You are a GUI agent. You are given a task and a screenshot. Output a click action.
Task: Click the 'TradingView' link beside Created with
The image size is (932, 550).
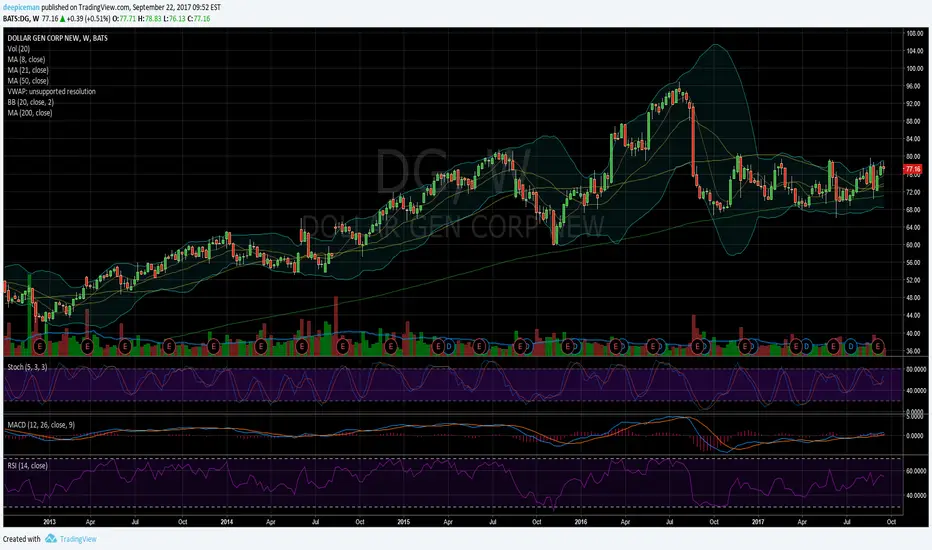pos(78,539)
